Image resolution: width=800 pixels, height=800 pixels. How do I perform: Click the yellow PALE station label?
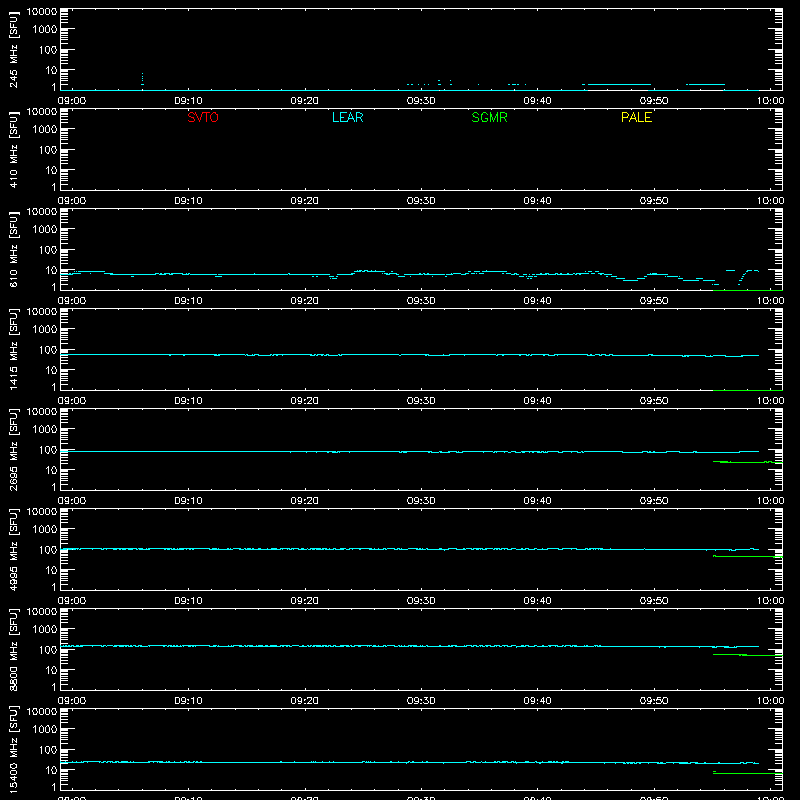(x=636, y=117)
